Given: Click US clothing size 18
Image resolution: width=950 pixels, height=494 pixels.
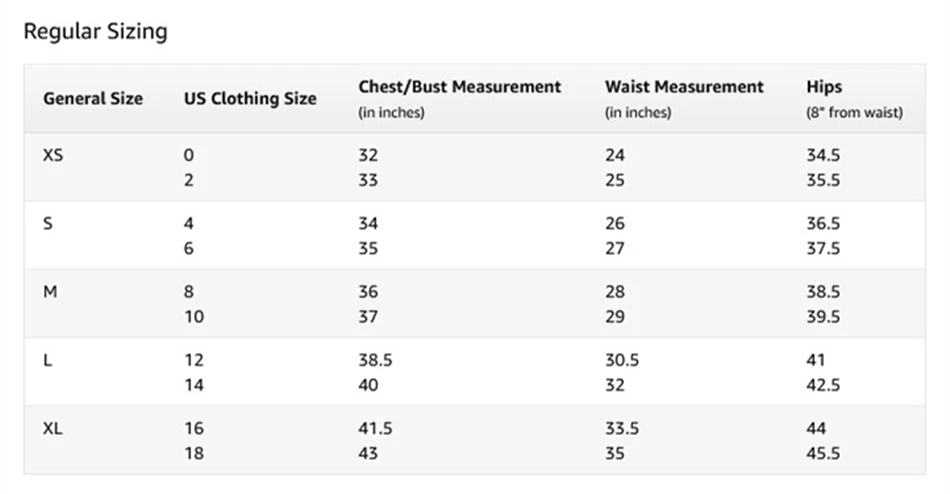Looking at the screenshot, I should pos(193,454).
